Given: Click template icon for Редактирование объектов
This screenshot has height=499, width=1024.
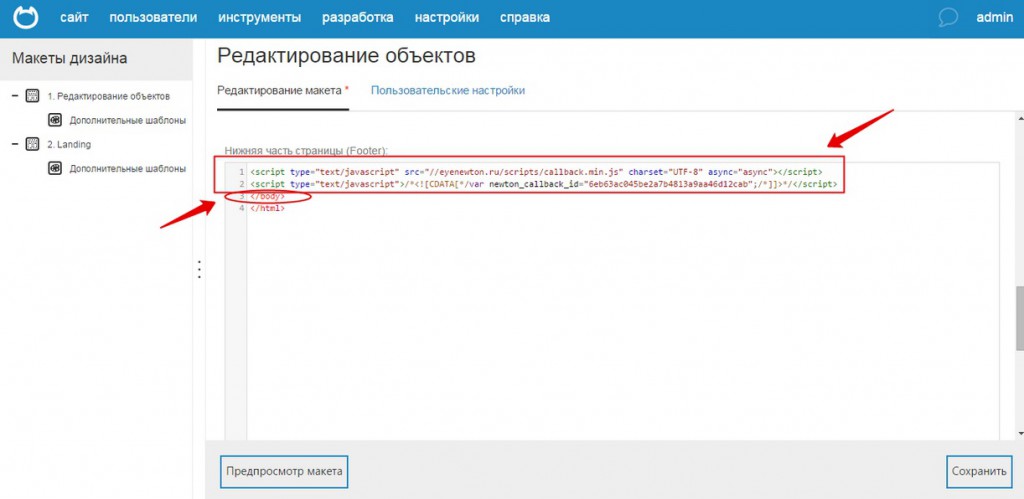Looking at the screenshot, I should pos(32,96).
